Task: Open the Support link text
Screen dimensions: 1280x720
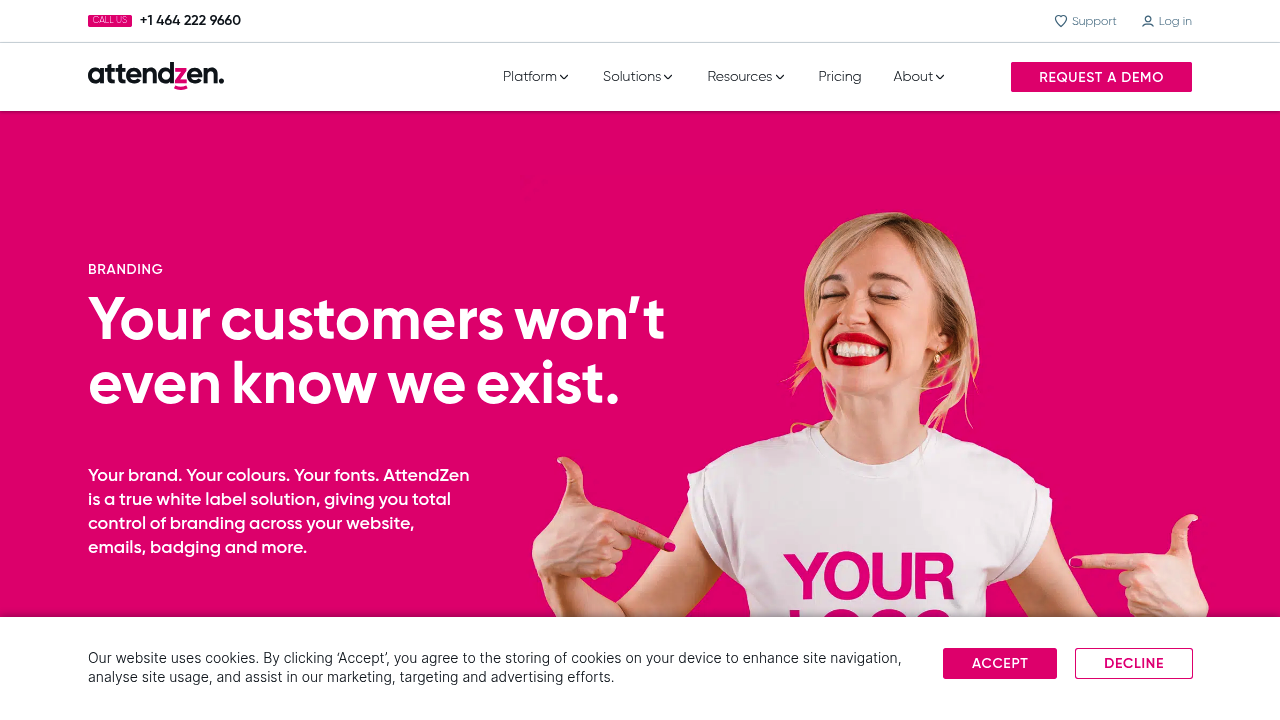Action: point(1094,21)
